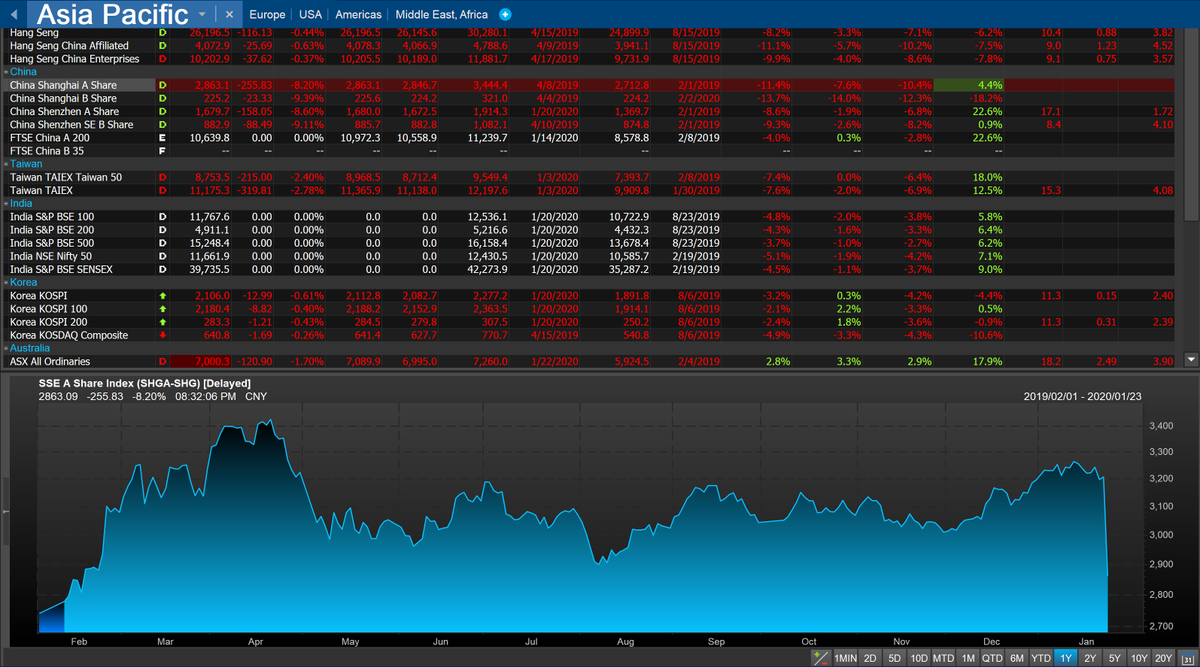Click the F status icon for FTSE China B 35
1200x667 pixels.
(x=163, y=150)
